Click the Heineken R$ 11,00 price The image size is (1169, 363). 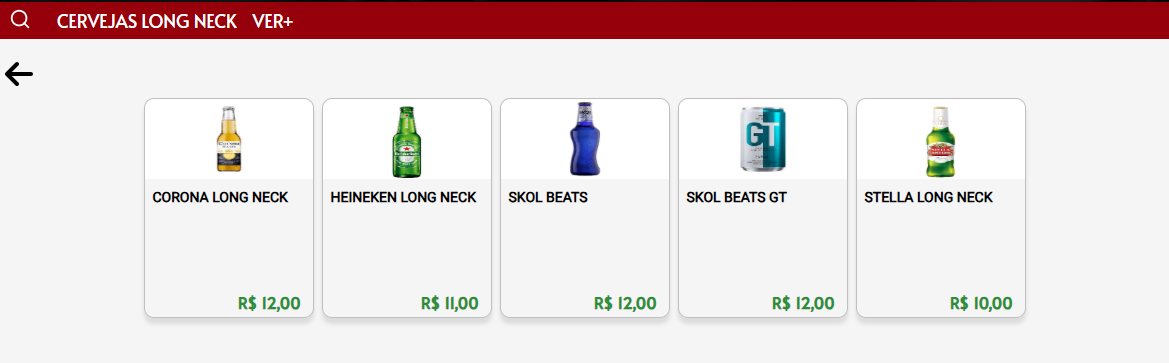coord(450,303)
